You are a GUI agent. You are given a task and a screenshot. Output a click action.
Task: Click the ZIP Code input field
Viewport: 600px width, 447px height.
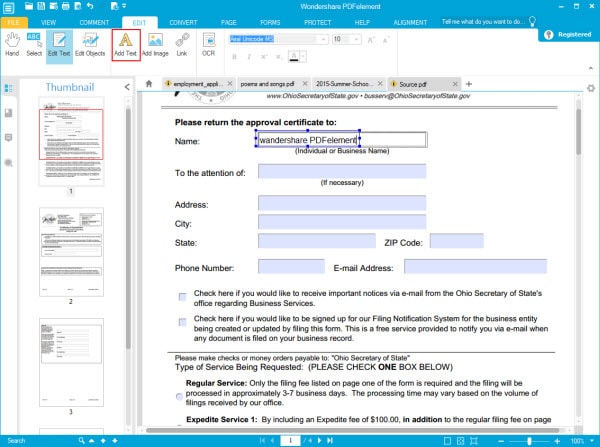457,241
